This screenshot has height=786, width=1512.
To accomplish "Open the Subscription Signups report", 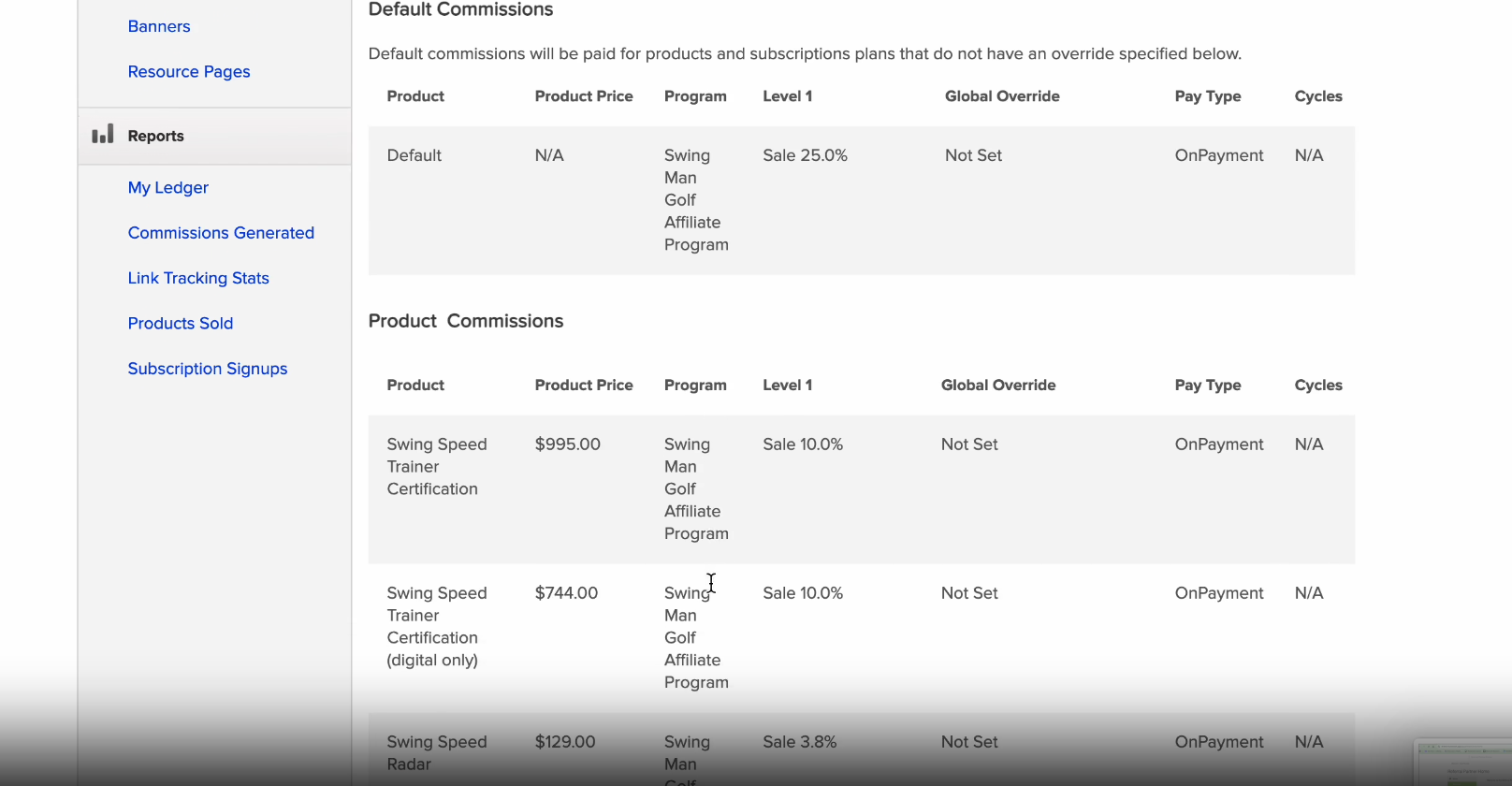I will click(208, 369).
